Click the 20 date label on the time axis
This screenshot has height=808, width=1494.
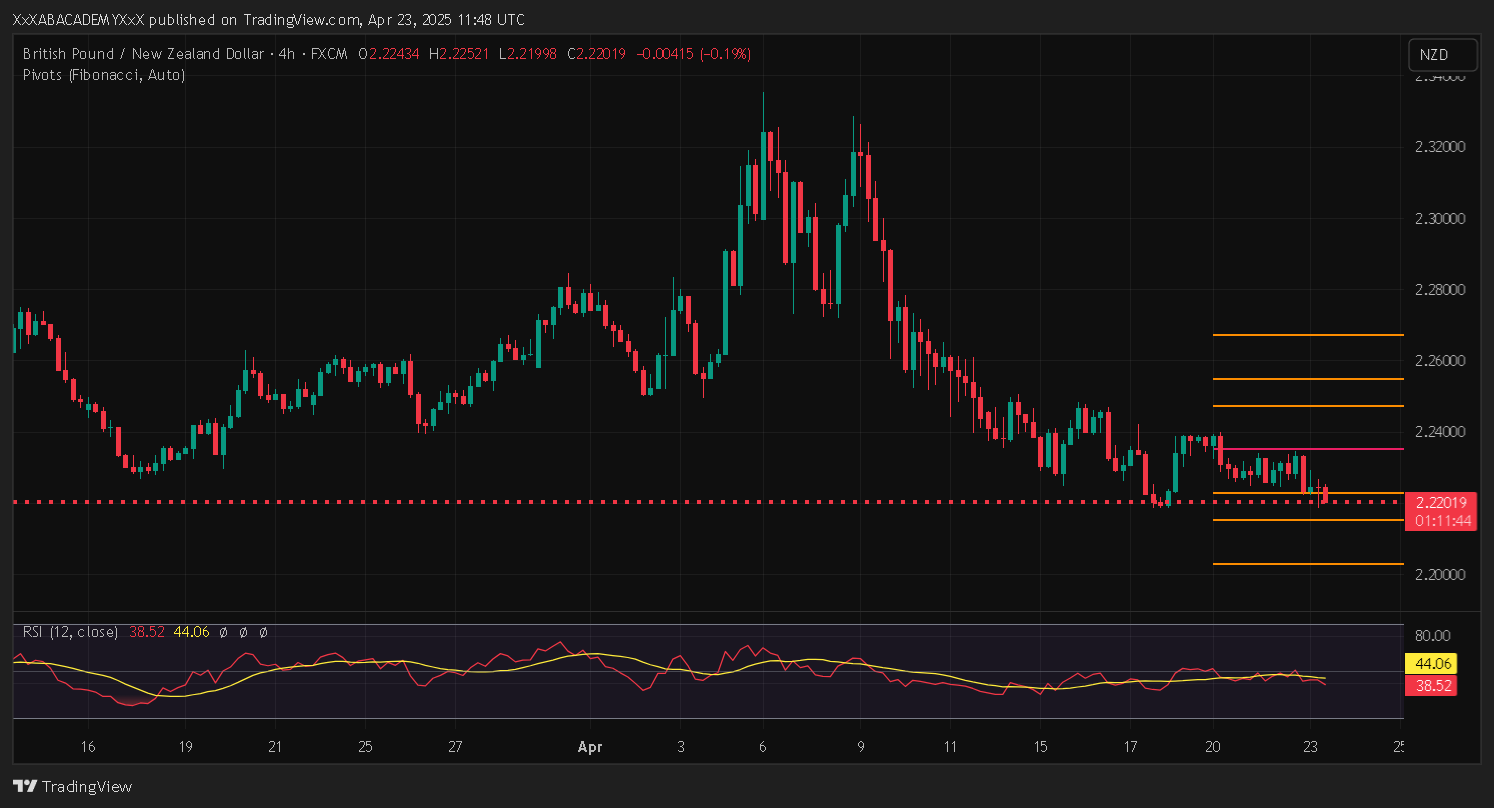(1212, 746)
